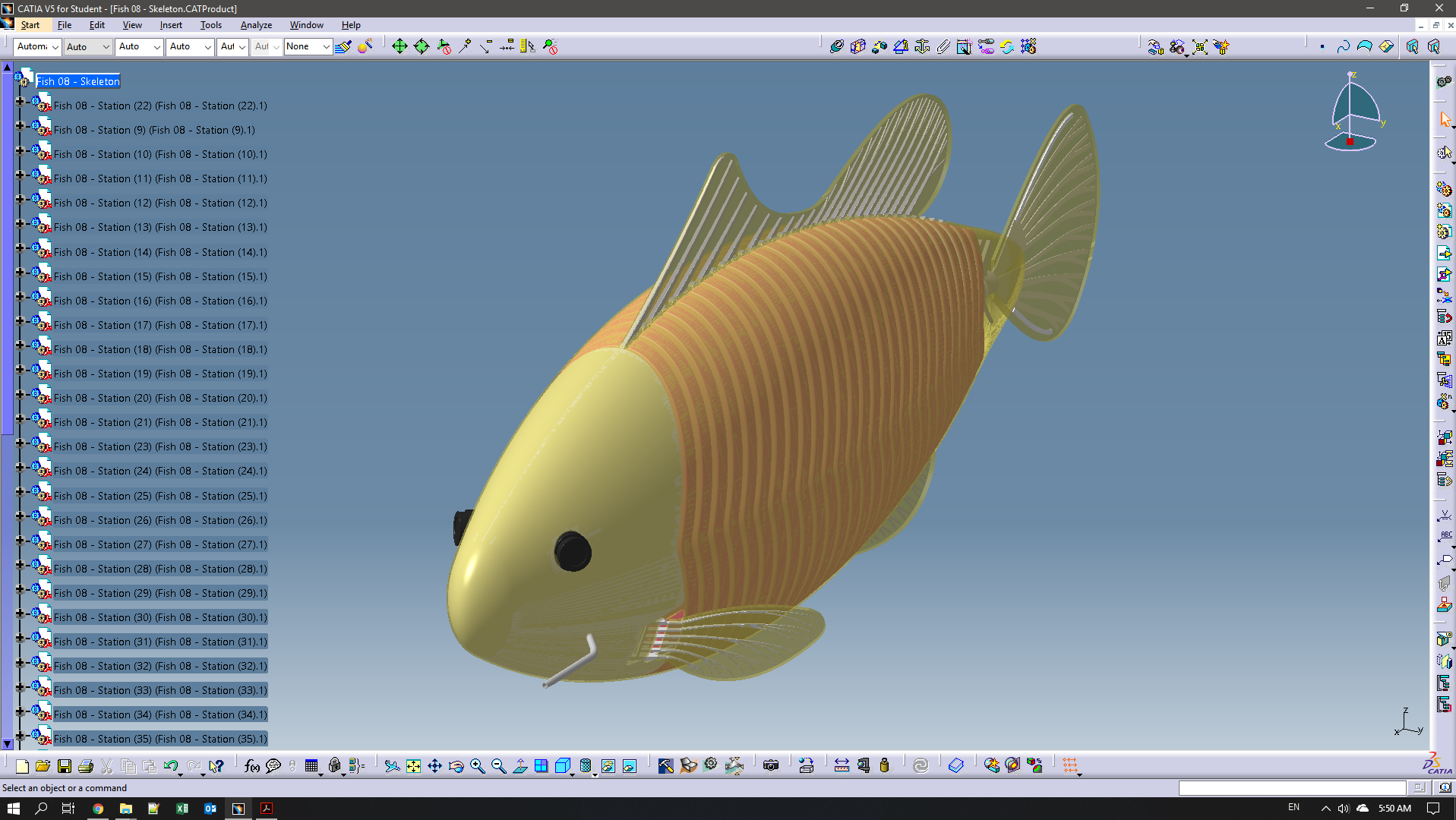Expand the Fish 08 - Station (15) node
The height and width of the screenshot is (820, 1456).
click(x=21, y=272)
